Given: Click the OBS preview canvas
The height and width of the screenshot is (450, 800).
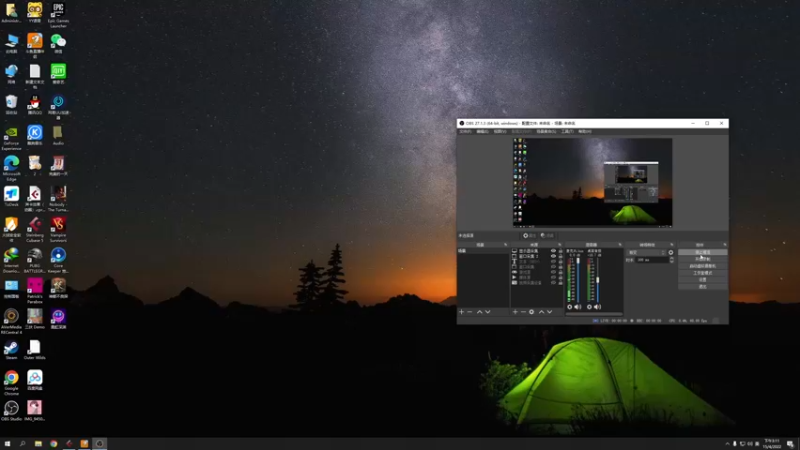Looking at the screenshot, I should pos(592,182).
